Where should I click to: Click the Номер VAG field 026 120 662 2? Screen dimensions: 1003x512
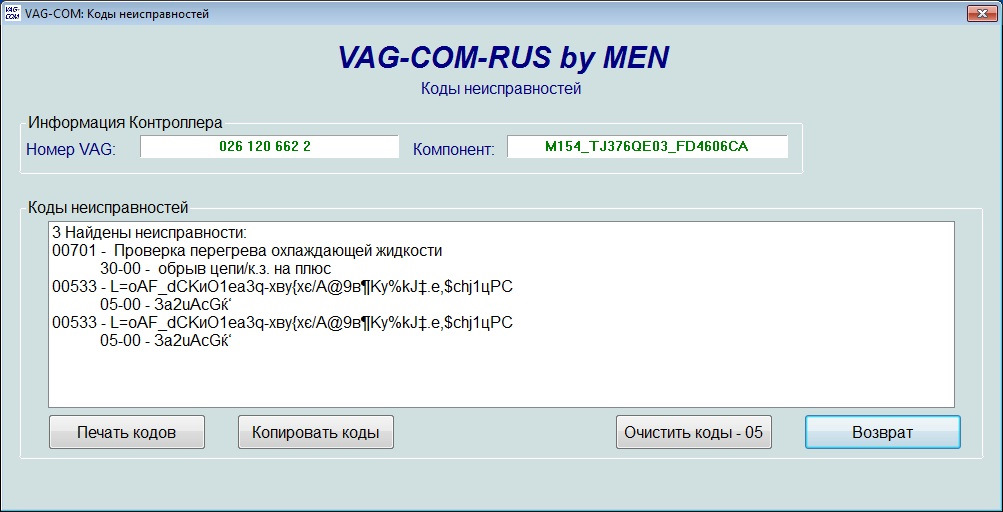(x=269, y=147)
